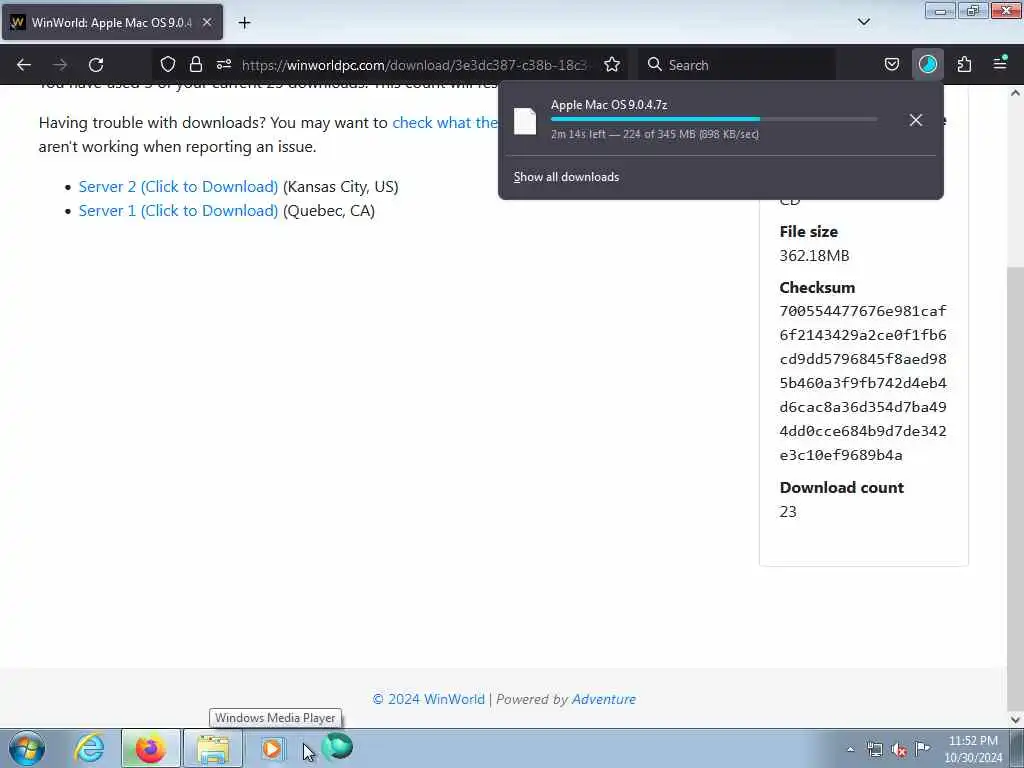Close the WinWorld tab
Image resolution: width=1024 pixels, height=768 pixels.
coord(207,22)
